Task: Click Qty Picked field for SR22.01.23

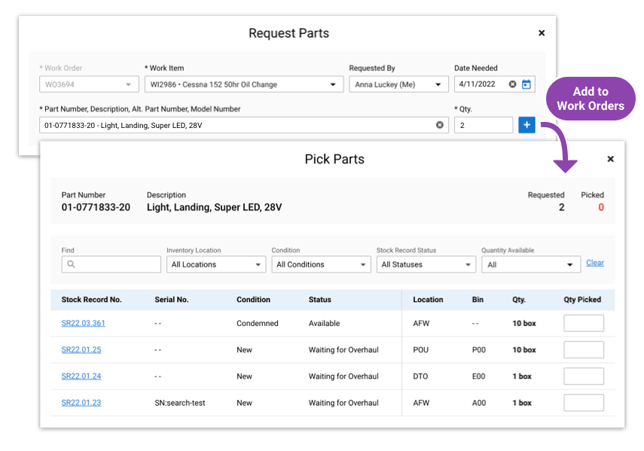Action: pyautogui.click(x=584, y=403)
